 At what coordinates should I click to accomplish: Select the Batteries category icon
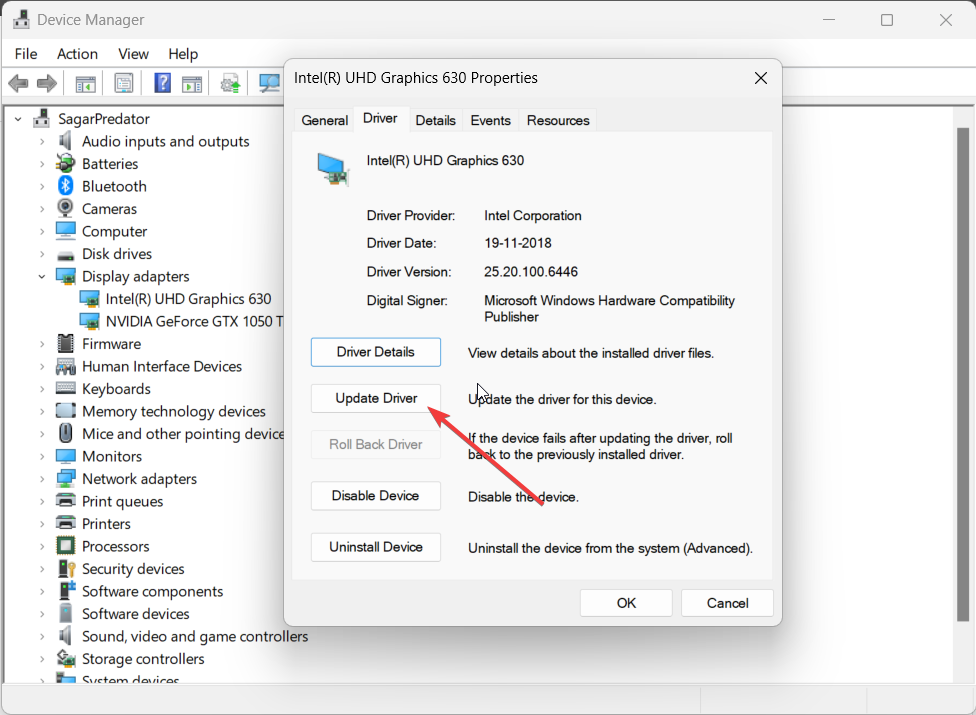tap(65, 164)
